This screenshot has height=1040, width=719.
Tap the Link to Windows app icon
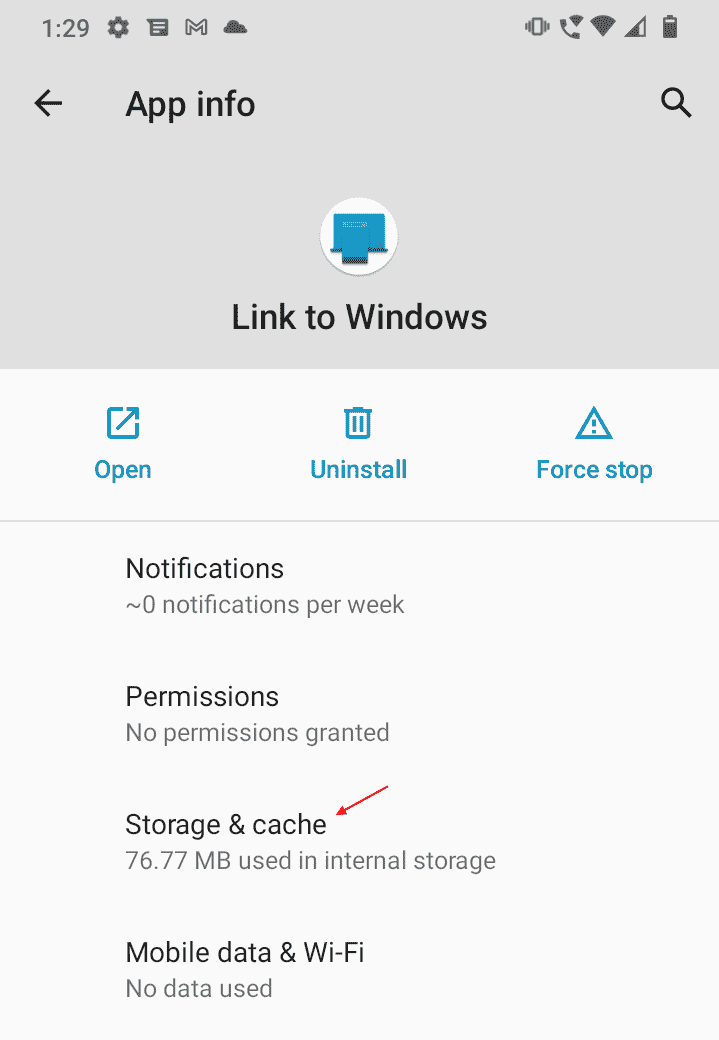click(358, 236)
